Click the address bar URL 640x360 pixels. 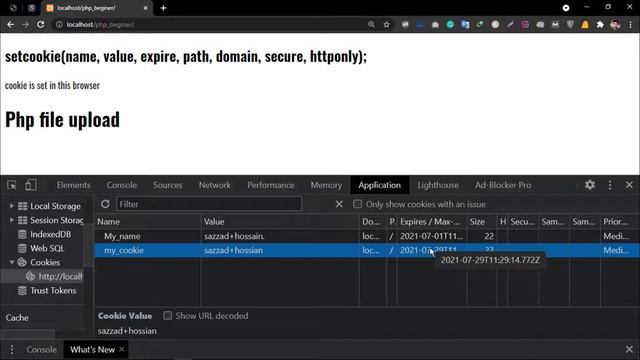(x=100, y=24)
